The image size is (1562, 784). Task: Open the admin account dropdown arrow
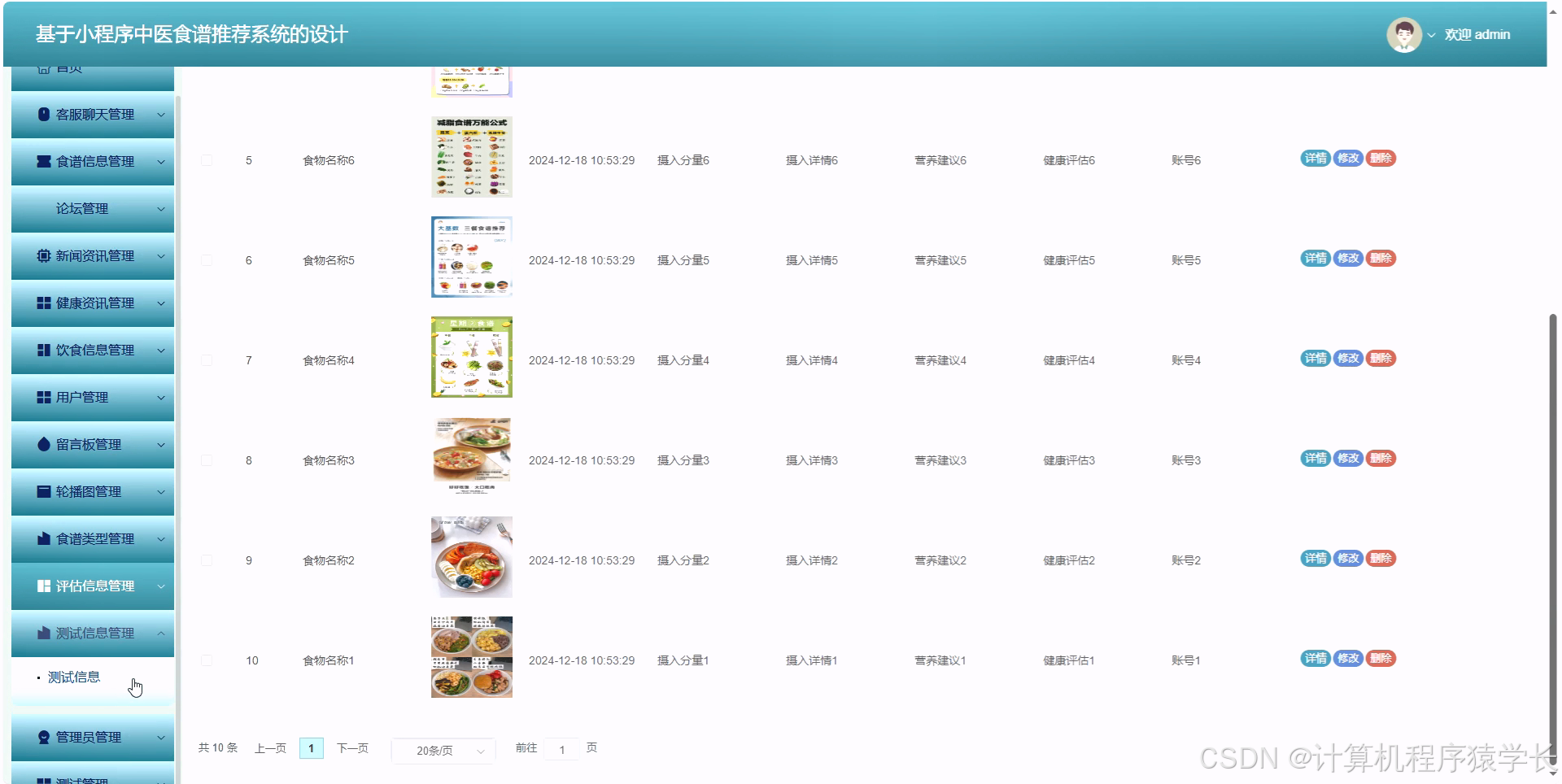[1430, 35]
